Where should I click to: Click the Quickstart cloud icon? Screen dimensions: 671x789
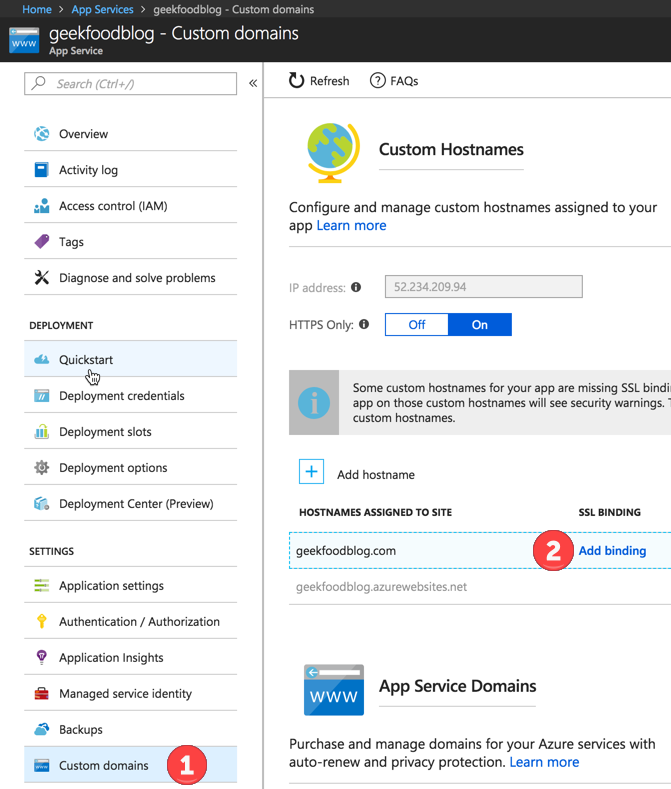41,359
